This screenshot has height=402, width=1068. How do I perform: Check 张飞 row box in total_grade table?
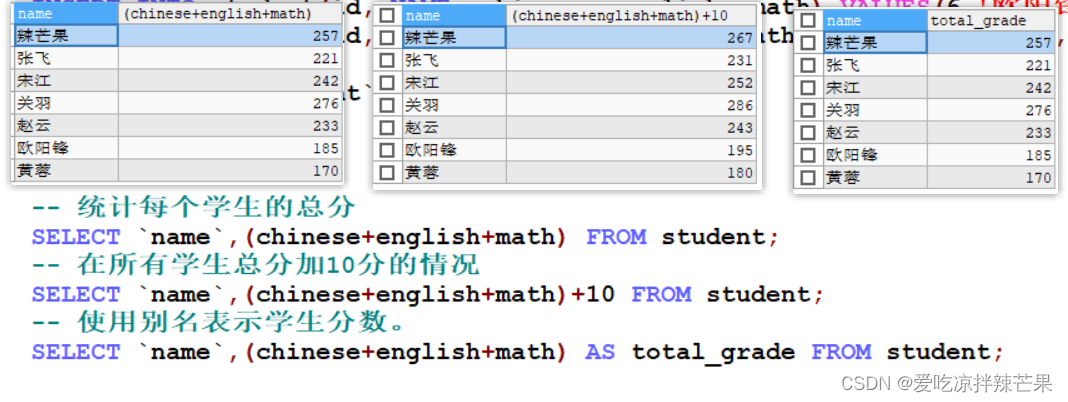pos(808,65)
